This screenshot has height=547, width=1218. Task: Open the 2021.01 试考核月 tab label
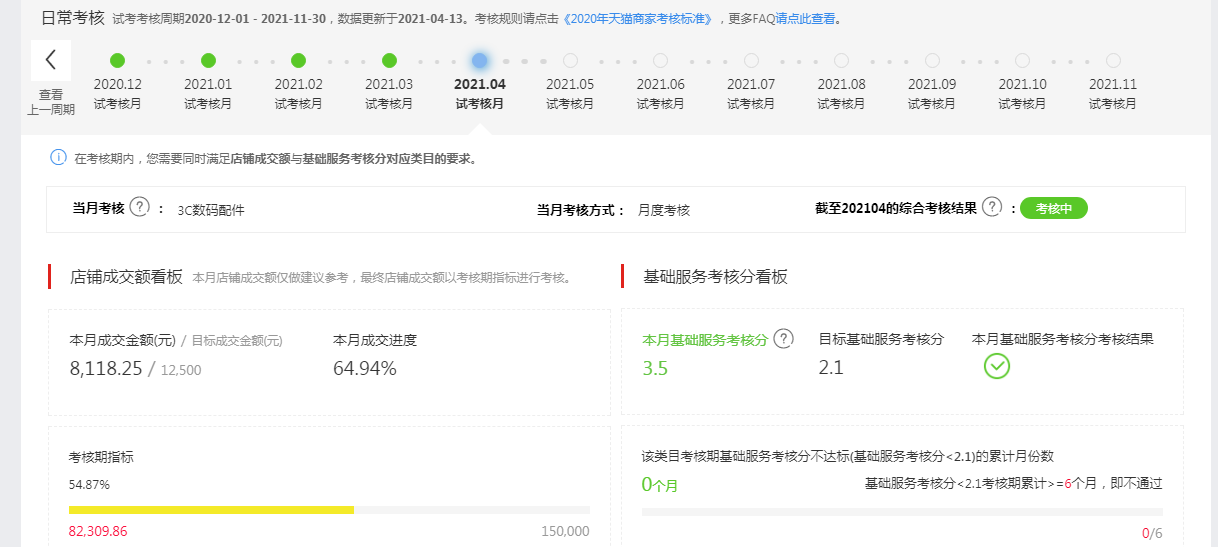pyautogui.click(x=208, y=94)
